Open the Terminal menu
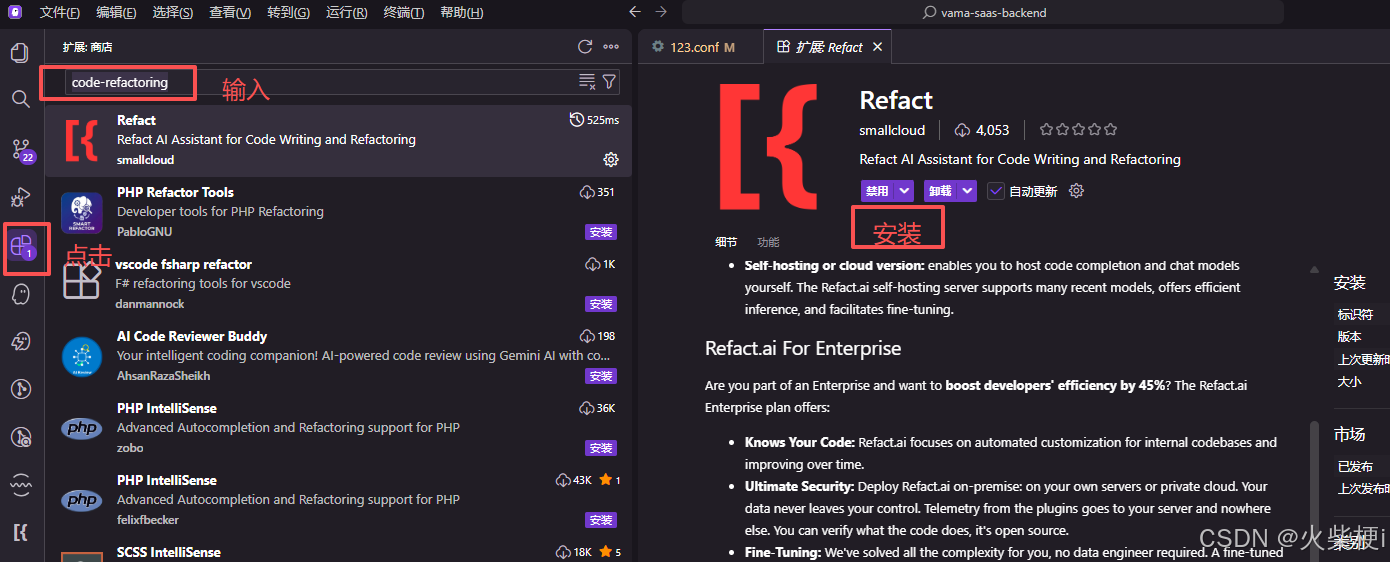1390x562 pixels. coord(404,12)
